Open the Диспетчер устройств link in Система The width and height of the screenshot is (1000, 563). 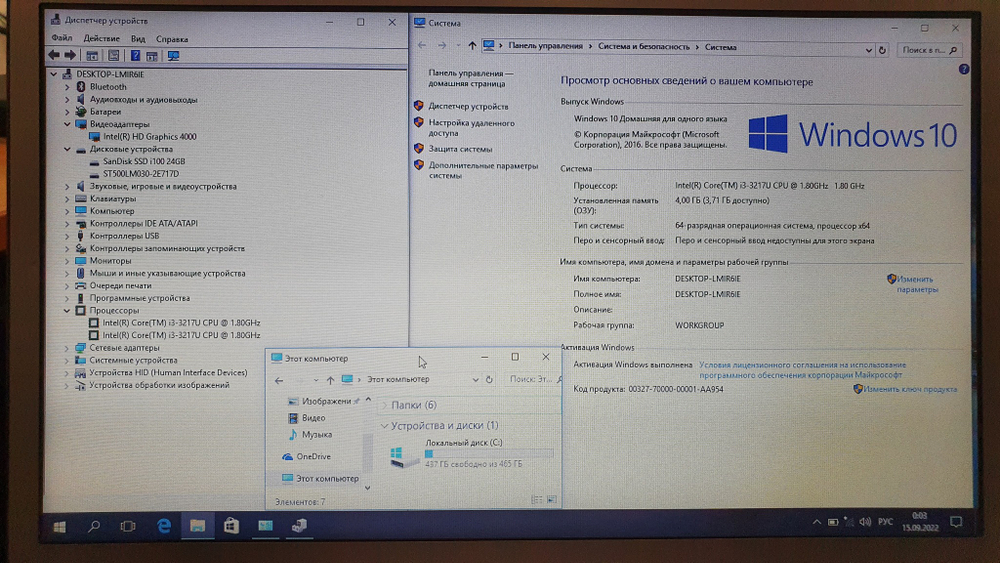(468, 106)
